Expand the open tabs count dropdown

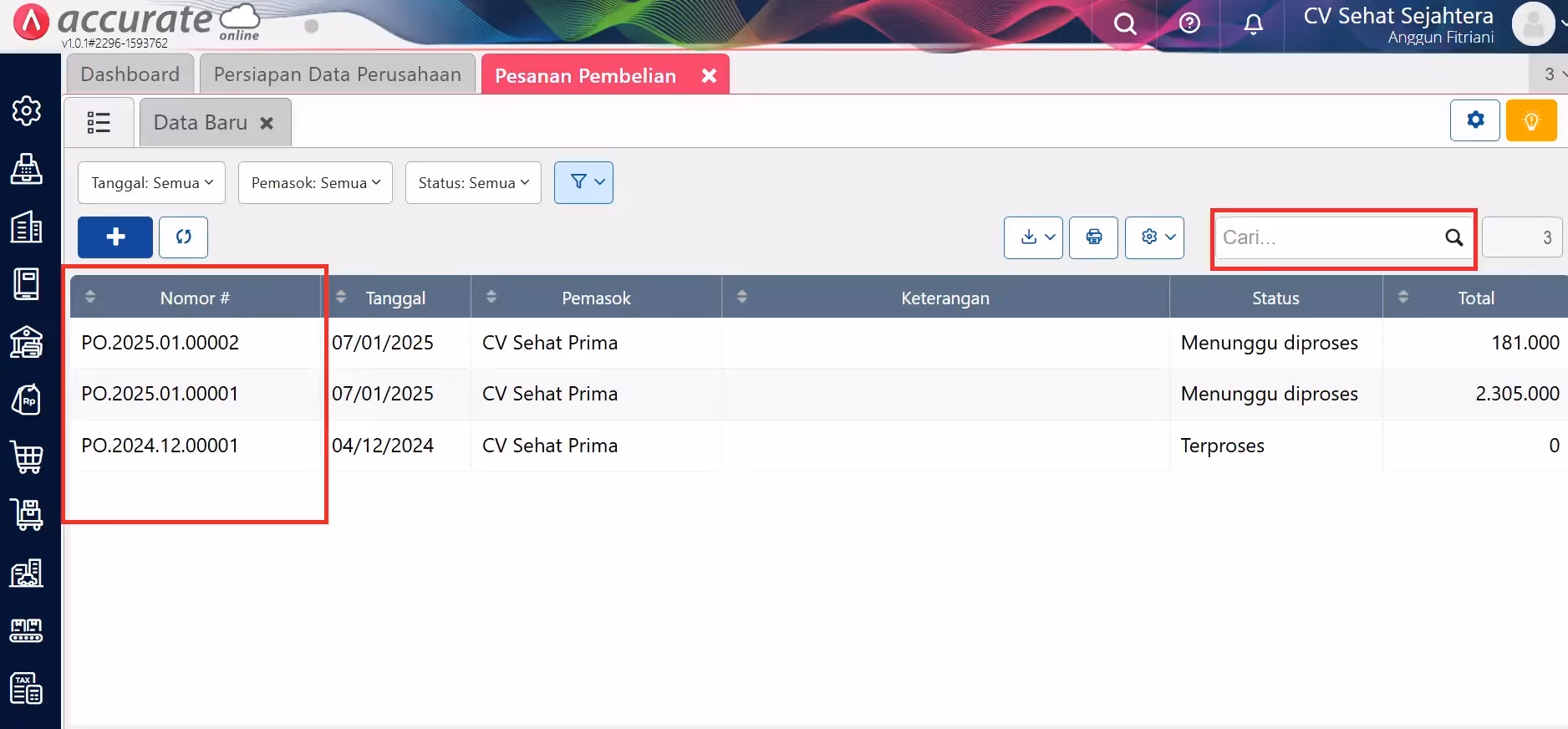[1550, 74]
